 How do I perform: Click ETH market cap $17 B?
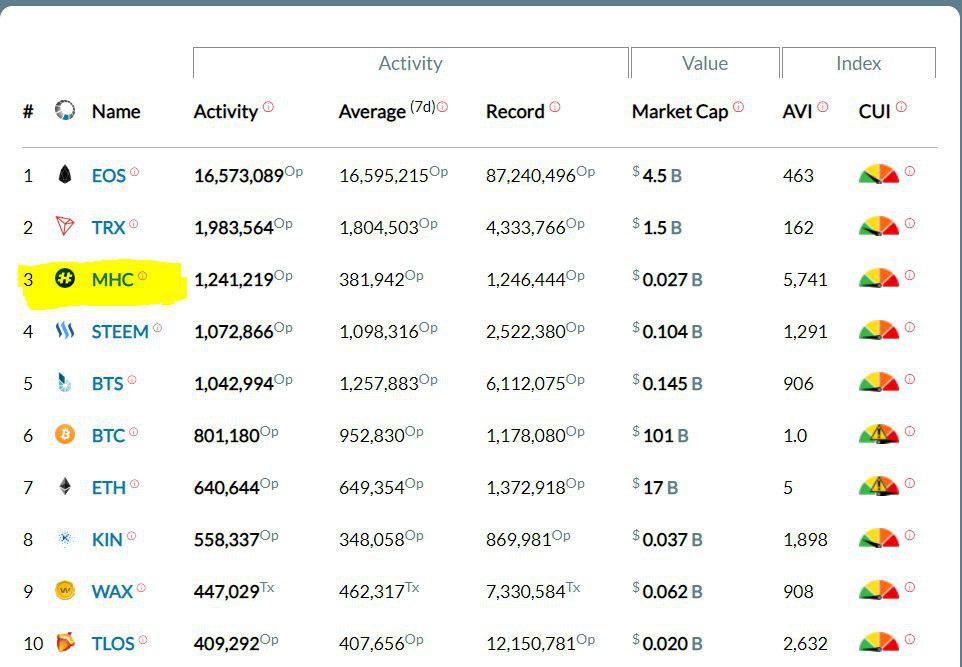tap(656, 488)
